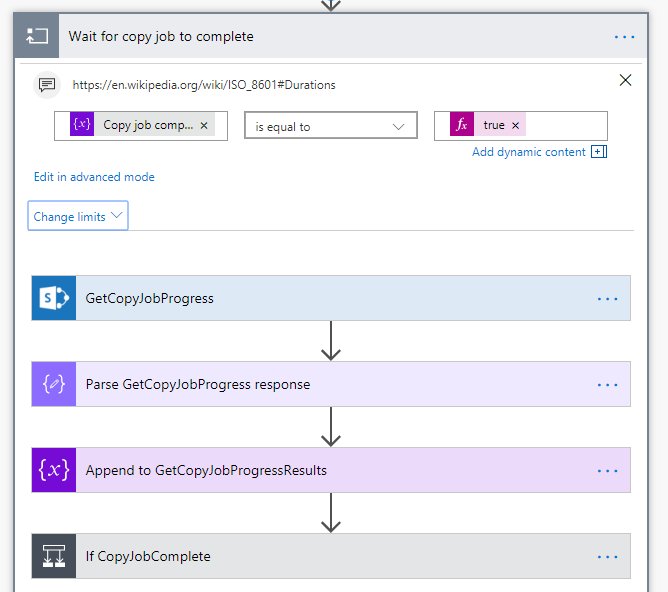668x592 pixels.
Task: Click the plus icon beside Add dynamic content
Action: [599, 152]
